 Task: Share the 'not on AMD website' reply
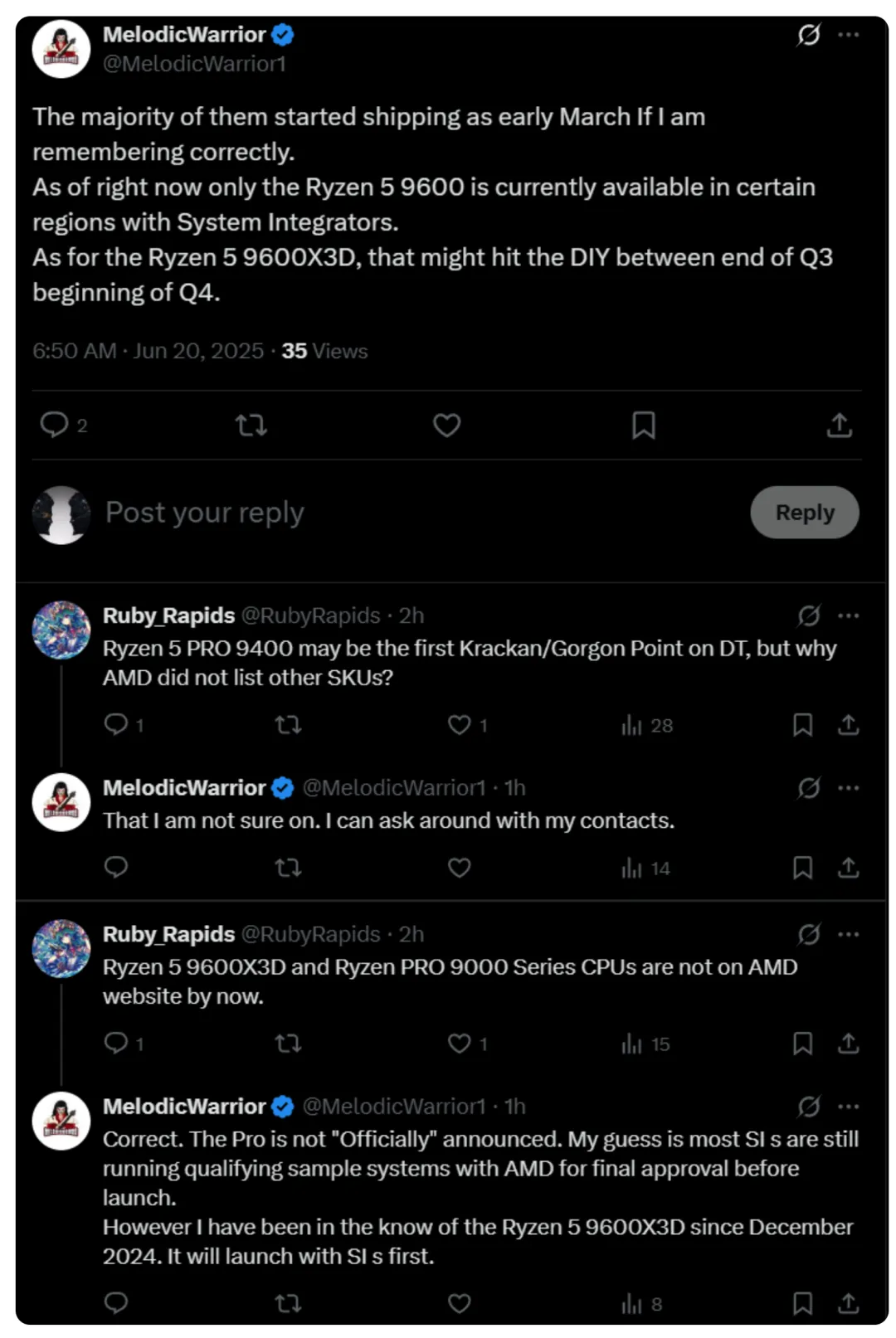point(848,1044)
